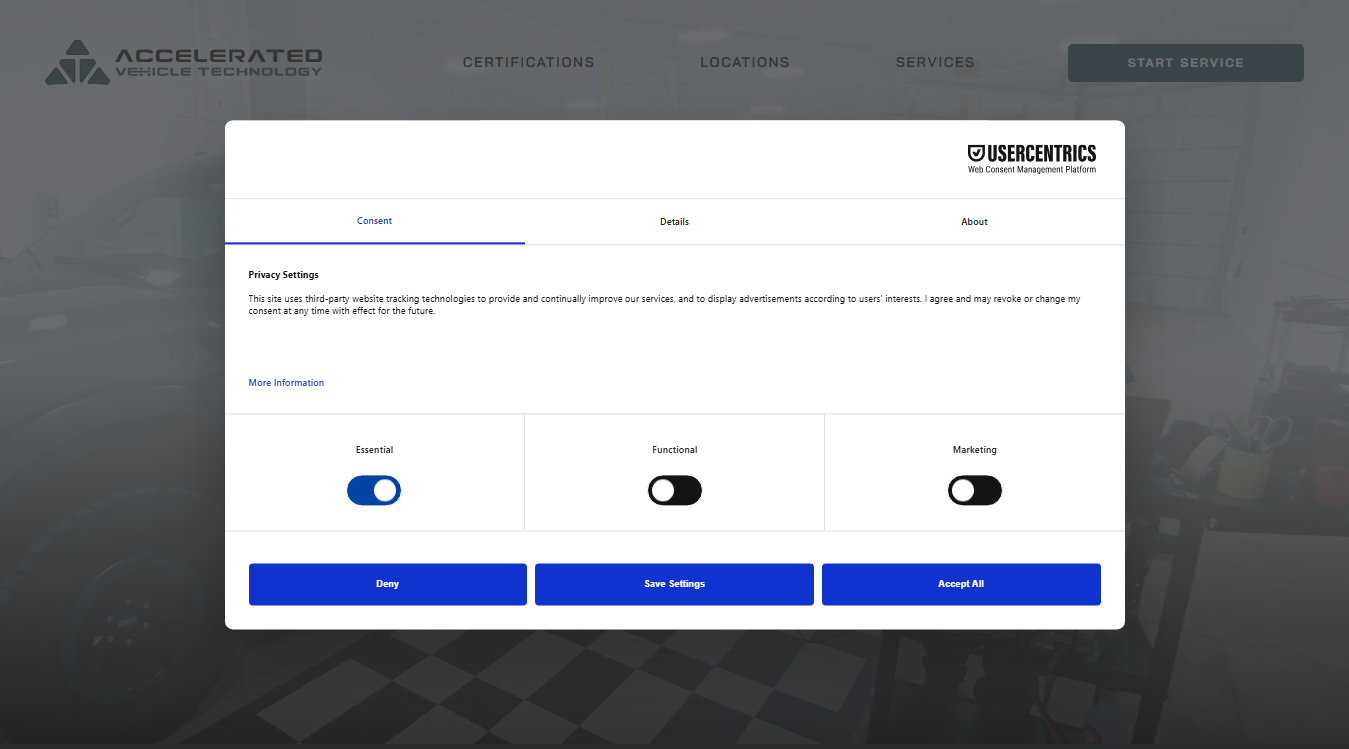Toggle the Essential consent switch
The image size is (1349, 749).
point(374,490)
